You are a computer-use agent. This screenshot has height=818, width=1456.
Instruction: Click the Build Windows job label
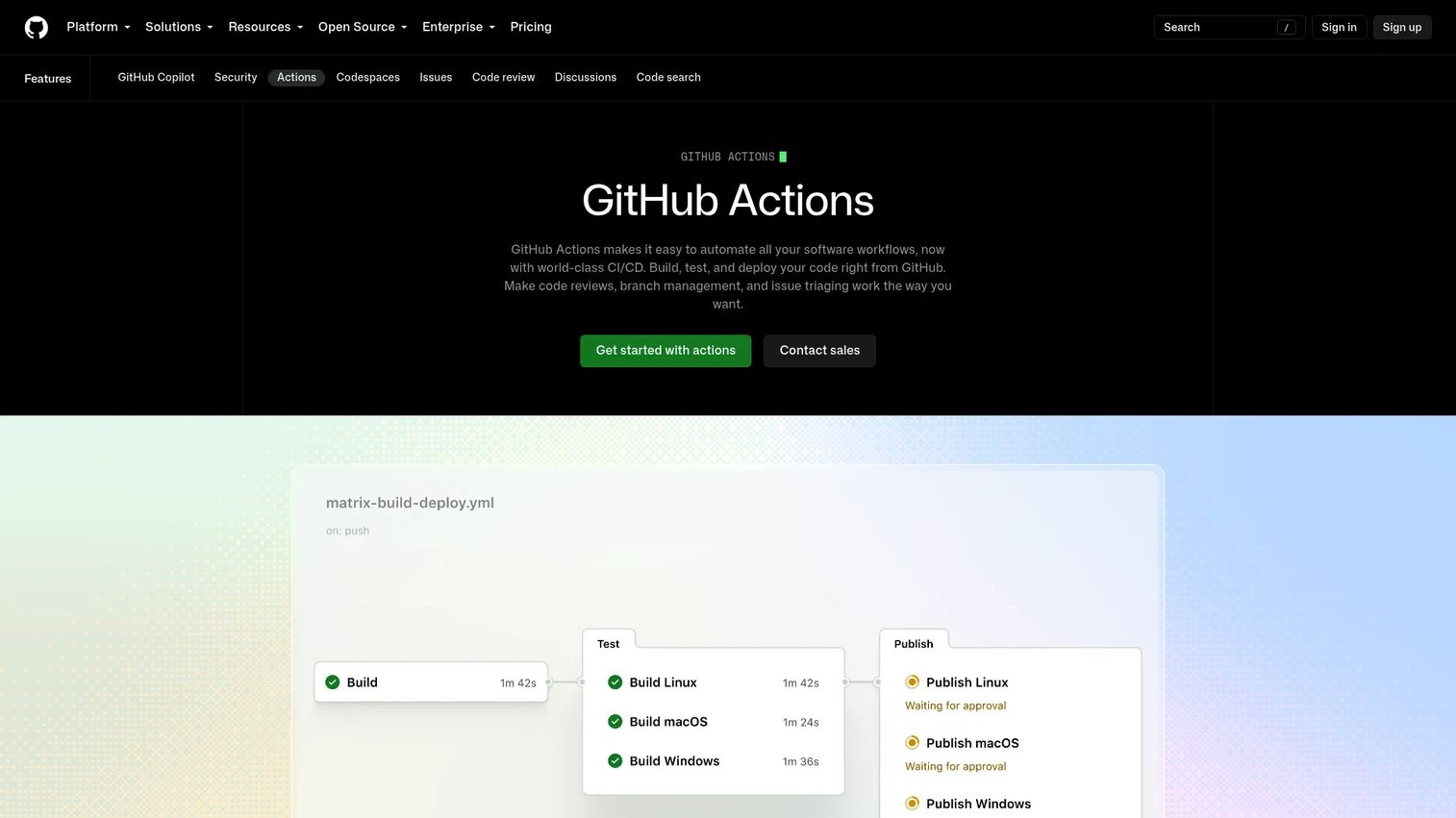coord(674,761)
